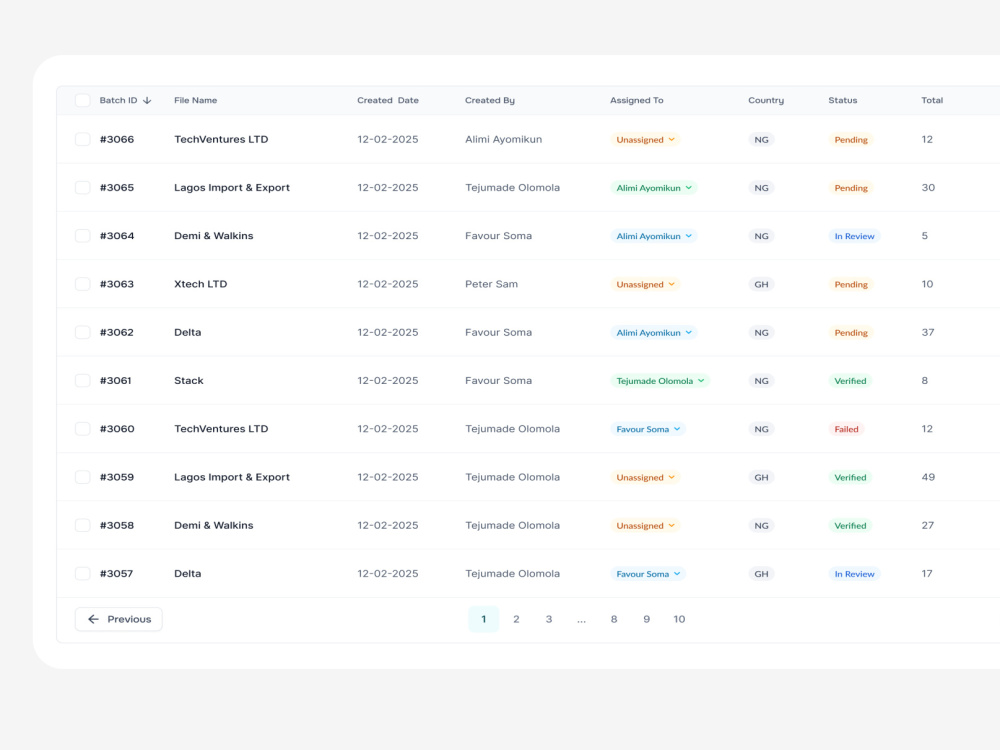The width and height of the screenshot is (1000, 750).
Task: Open Unassigned dropdown for batch #3058
Action: 645,526
